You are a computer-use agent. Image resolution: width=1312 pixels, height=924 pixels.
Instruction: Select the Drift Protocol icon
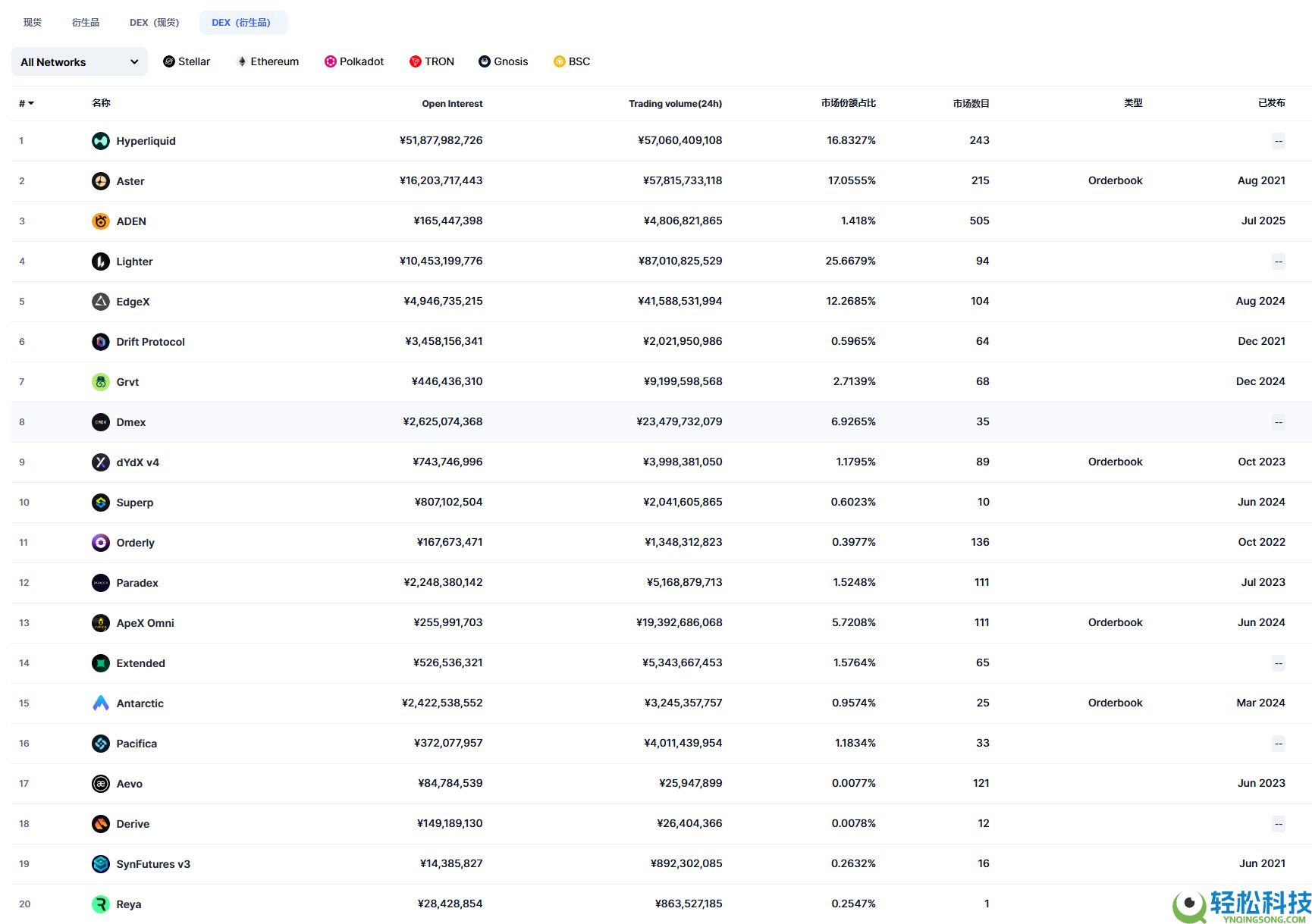[x=100, y=342]
